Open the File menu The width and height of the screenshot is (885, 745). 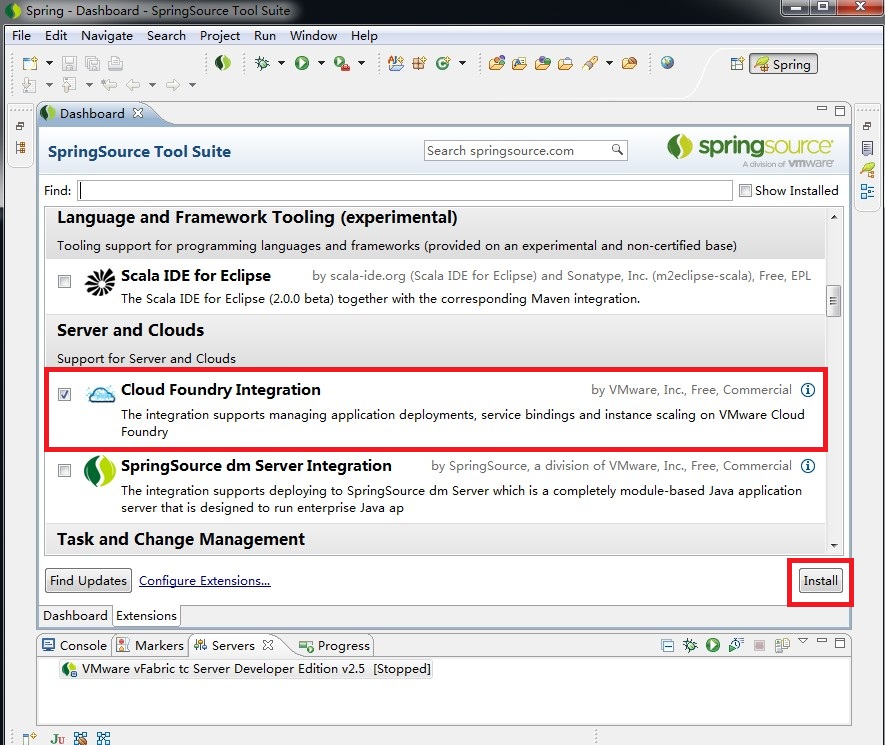21,36
